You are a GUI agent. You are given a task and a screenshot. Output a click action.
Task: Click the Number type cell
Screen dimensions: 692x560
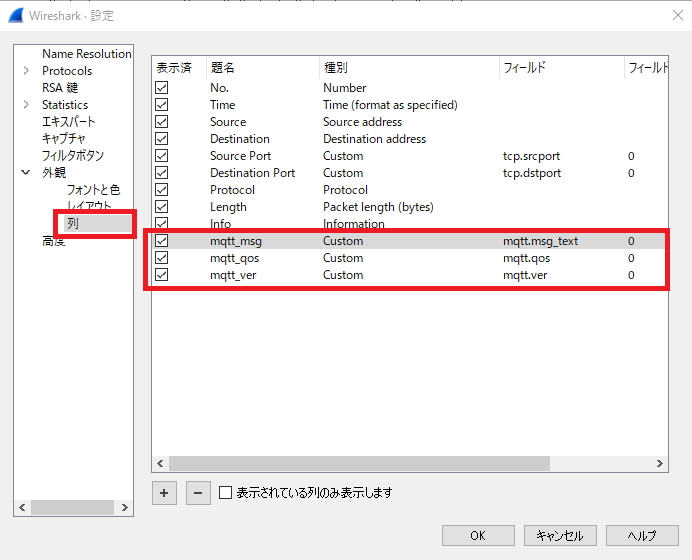coord(345,88)
